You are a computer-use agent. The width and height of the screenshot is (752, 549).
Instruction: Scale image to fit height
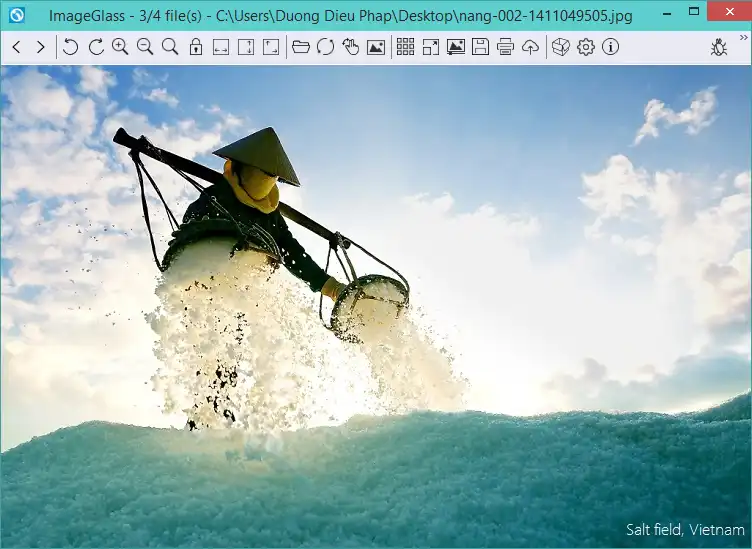click(246, 47)
